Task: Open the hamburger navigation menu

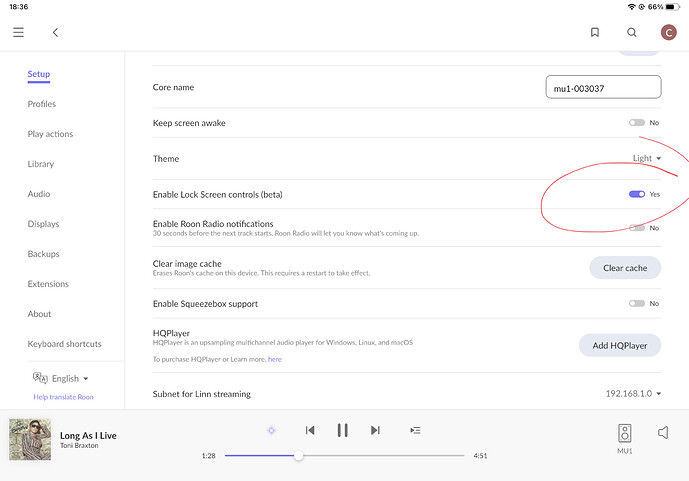Action: pyautogui.click(x=18, y=32)
